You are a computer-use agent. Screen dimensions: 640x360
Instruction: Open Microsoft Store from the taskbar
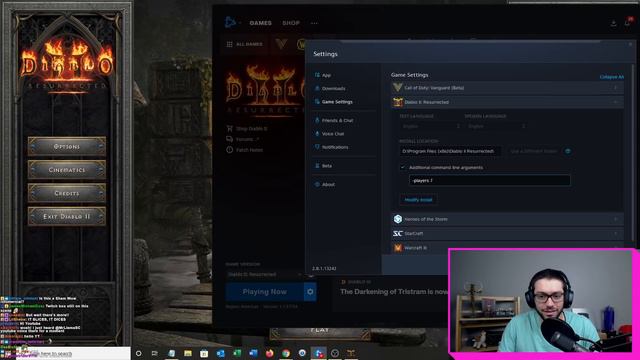point(204,353)
